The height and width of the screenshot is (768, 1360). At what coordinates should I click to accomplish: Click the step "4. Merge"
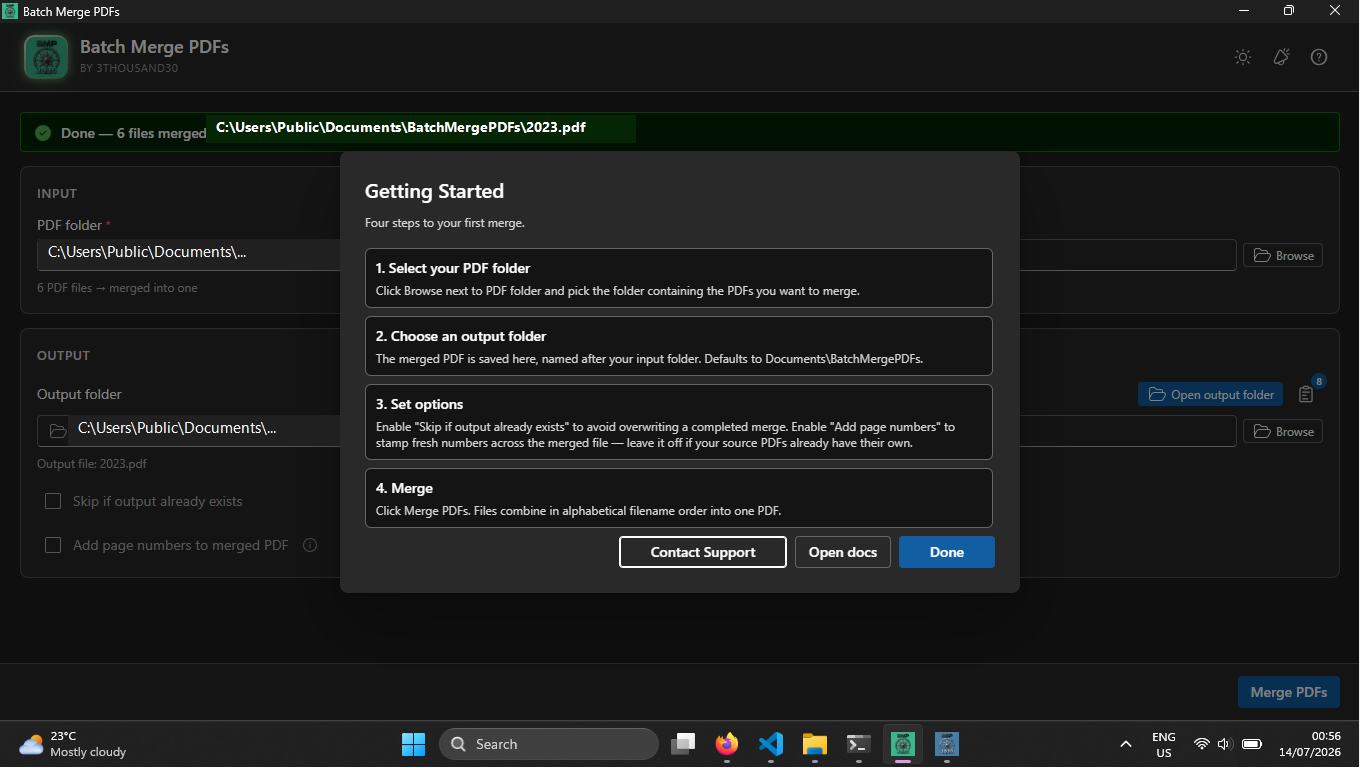679,498
